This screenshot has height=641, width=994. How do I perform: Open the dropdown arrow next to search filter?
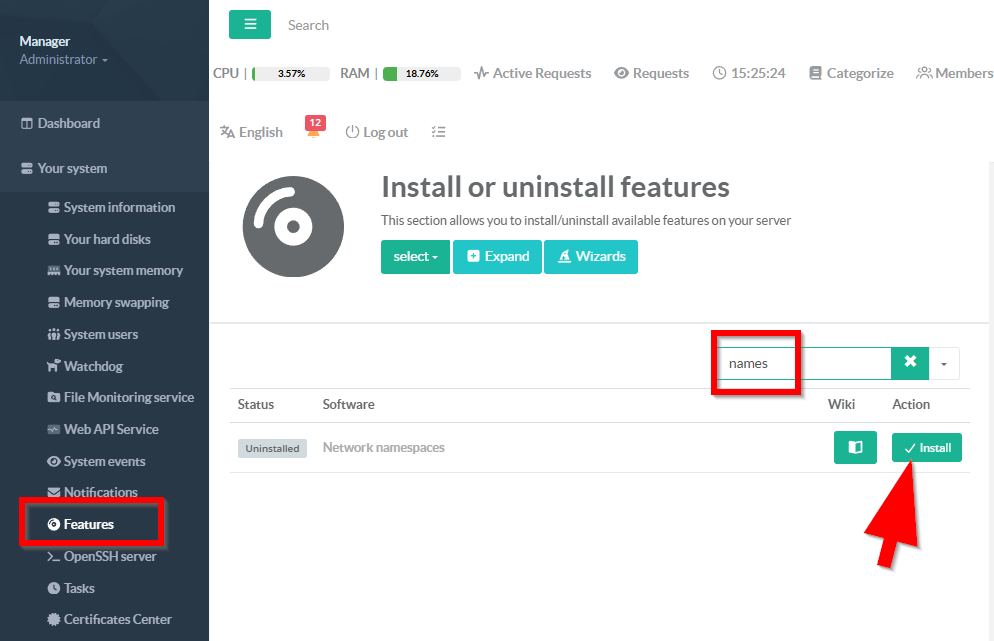944,364
